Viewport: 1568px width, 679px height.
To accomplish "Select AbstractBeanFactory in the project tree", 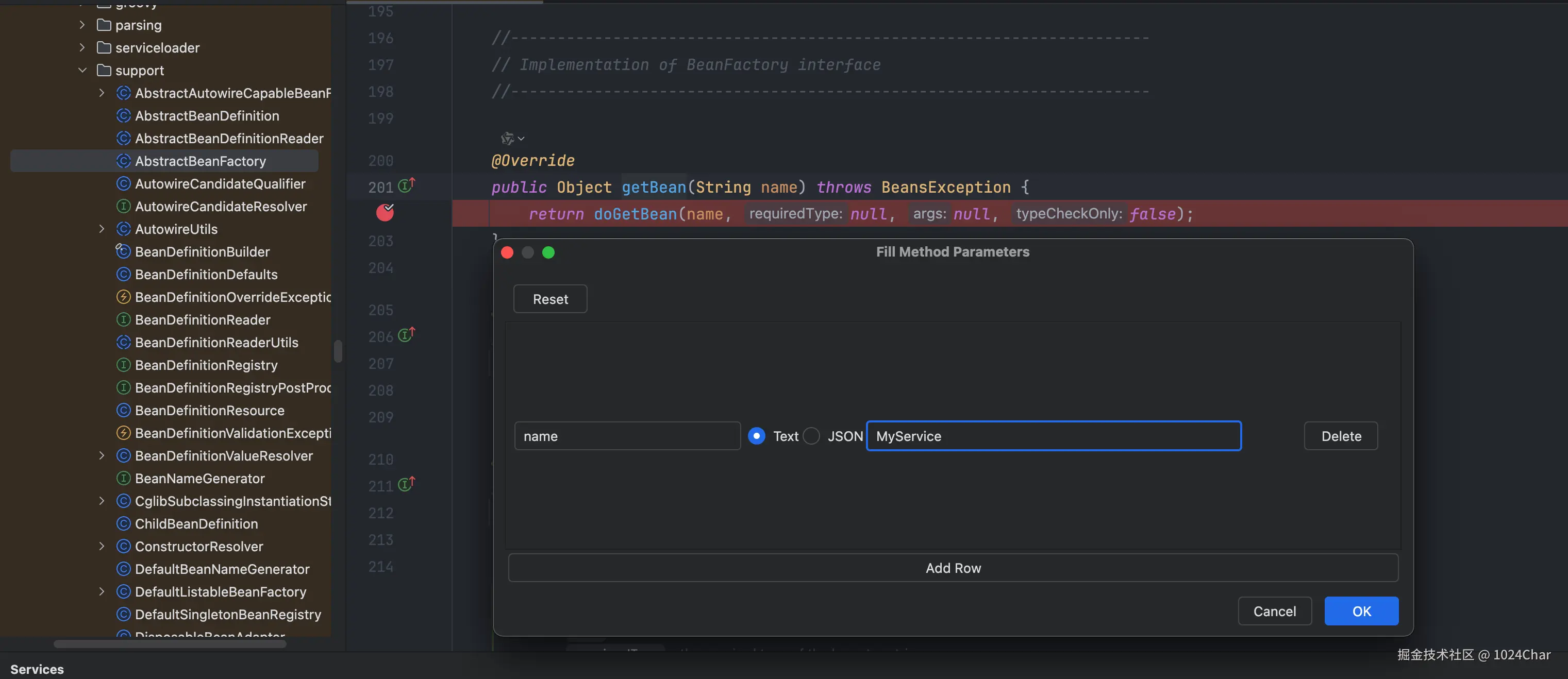I will pos(201,161).
